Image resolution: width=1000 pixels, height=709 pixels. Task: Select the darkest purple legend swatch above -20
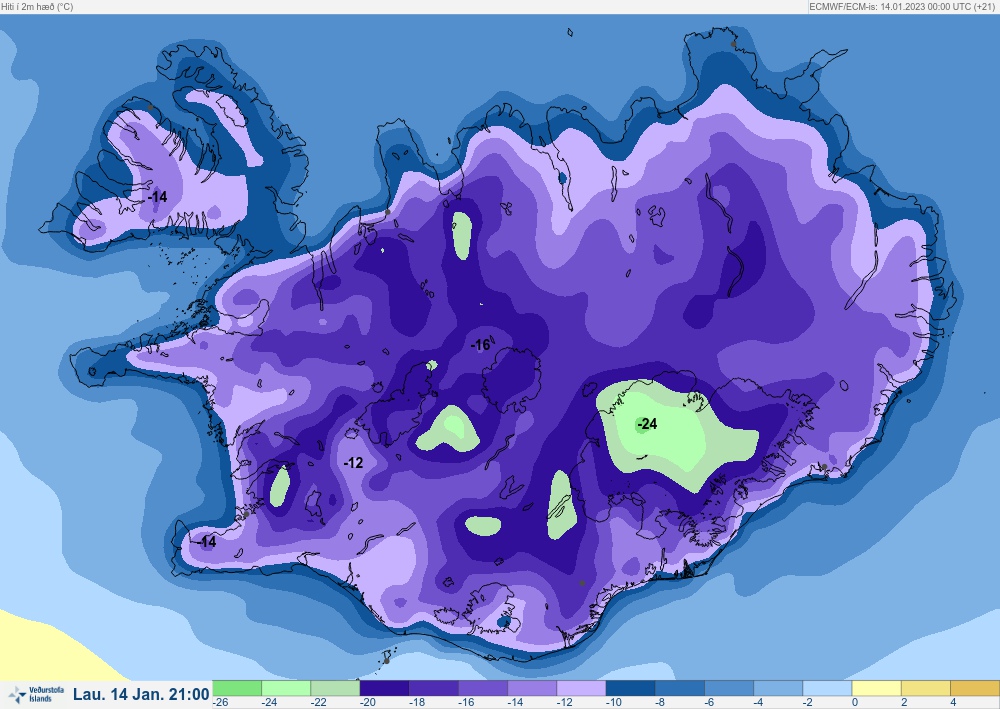point(384,688)
